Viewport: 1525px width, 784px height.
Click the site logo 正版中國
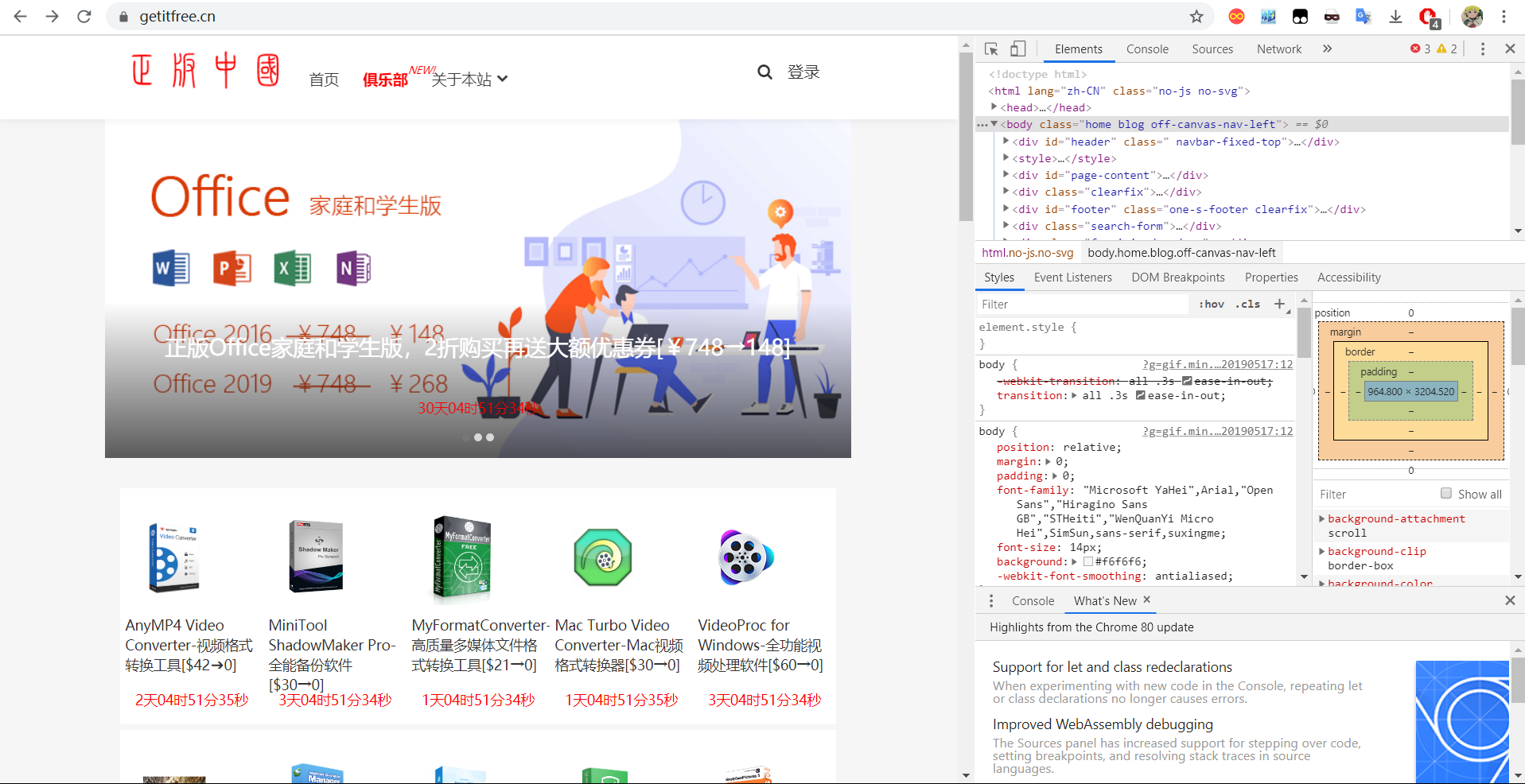click(206, 71)
